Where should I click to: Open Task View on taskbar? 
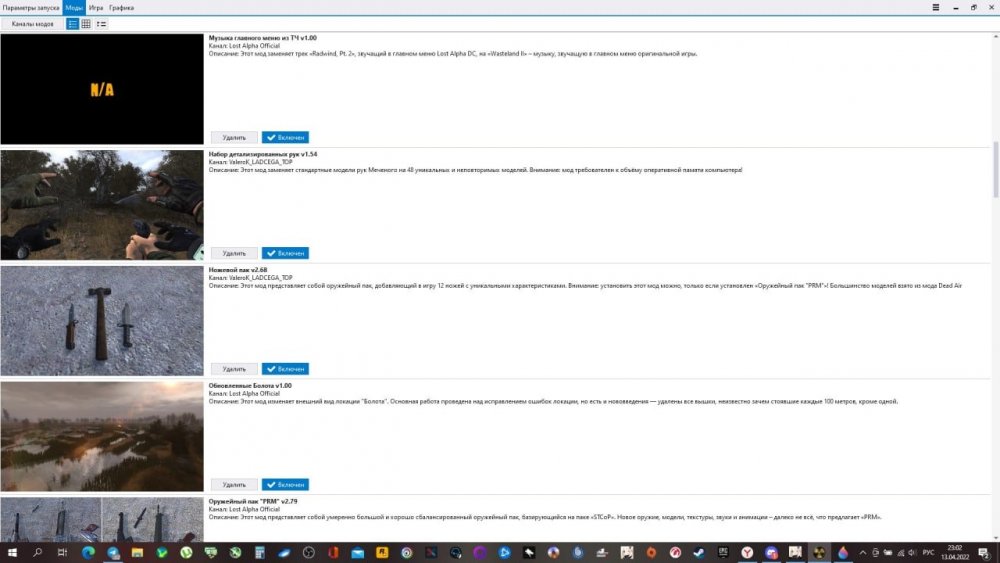tap(62, 552)
